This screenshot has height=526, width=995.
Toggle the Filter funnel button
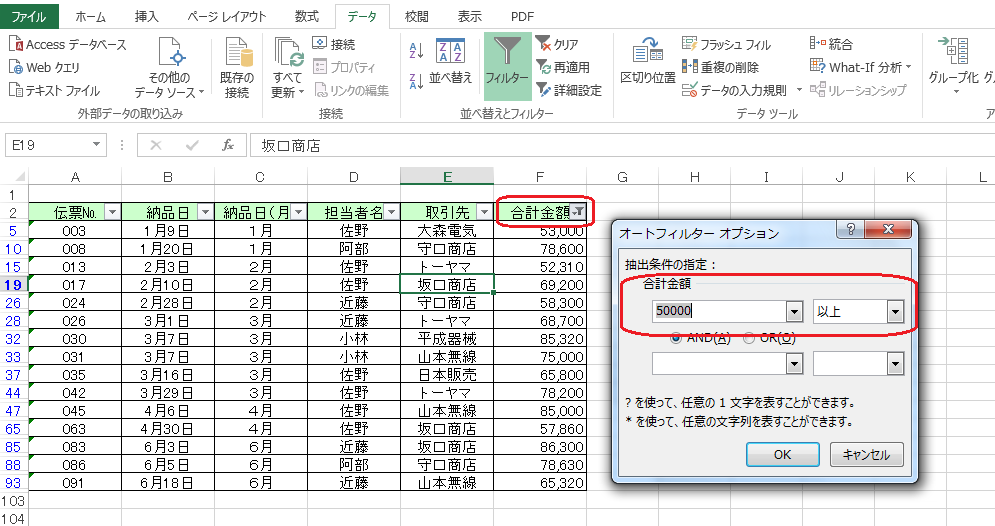click(507, 67)
